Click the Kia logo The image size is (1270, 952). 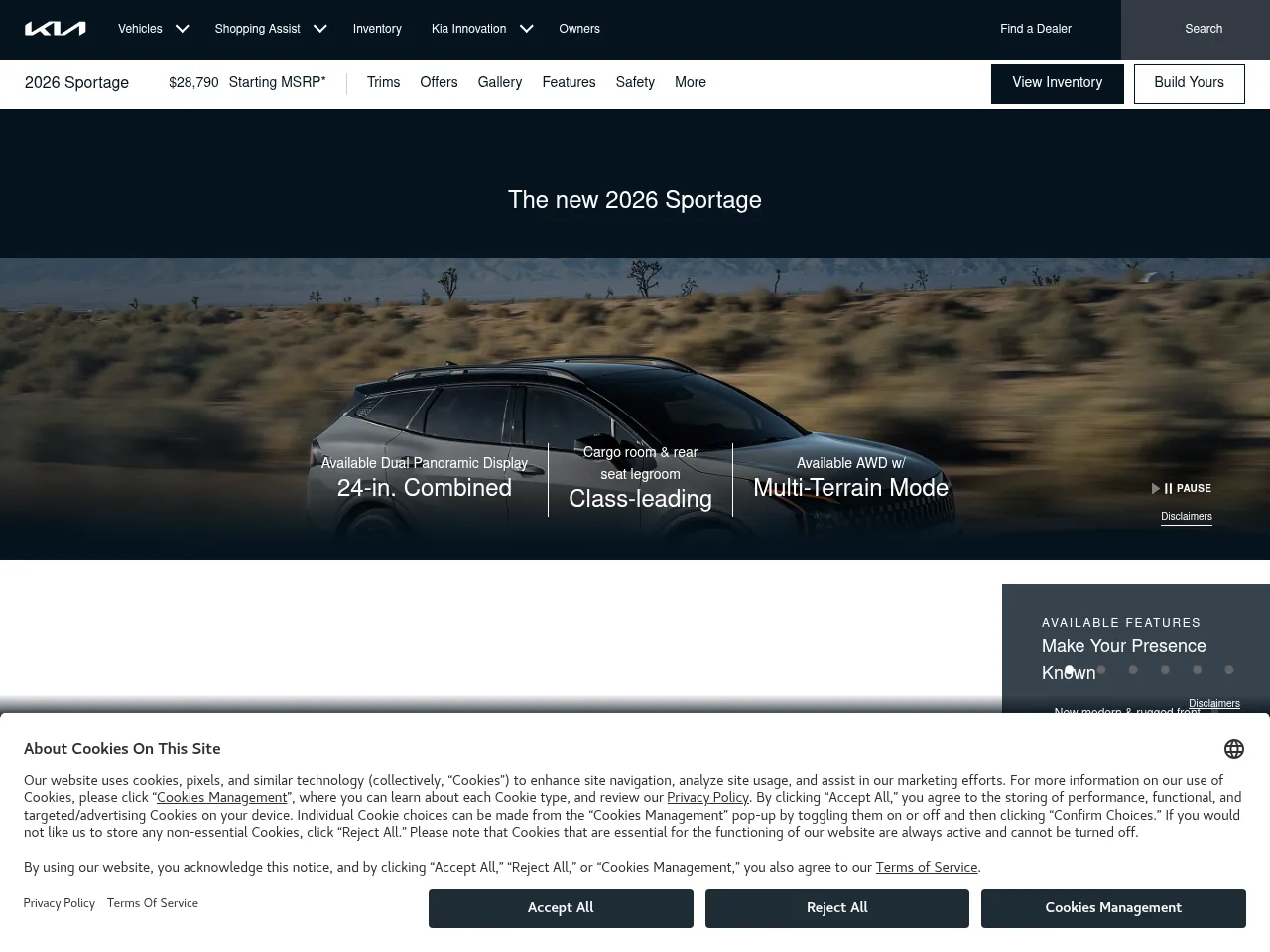click(55, 29)
